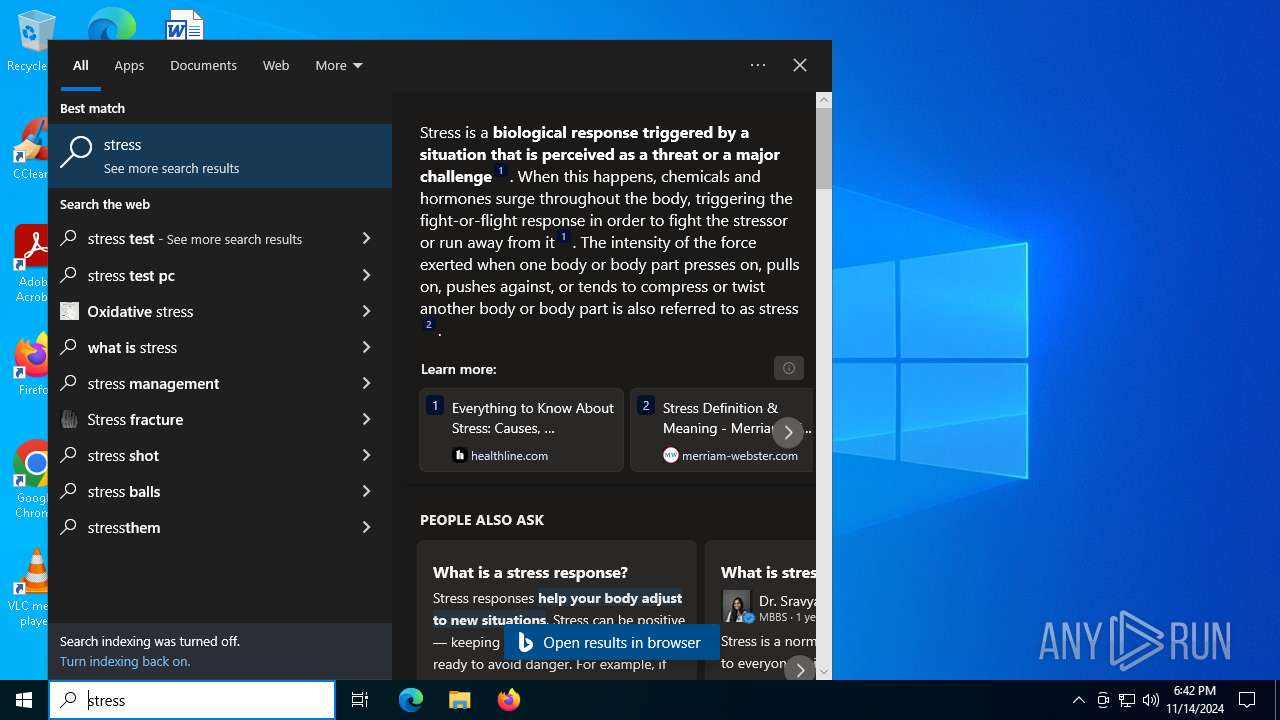The height and width of the screenshot is (720, 1280).
Task: Go to next People Also Ask card
Action: [x=800, y=670]
